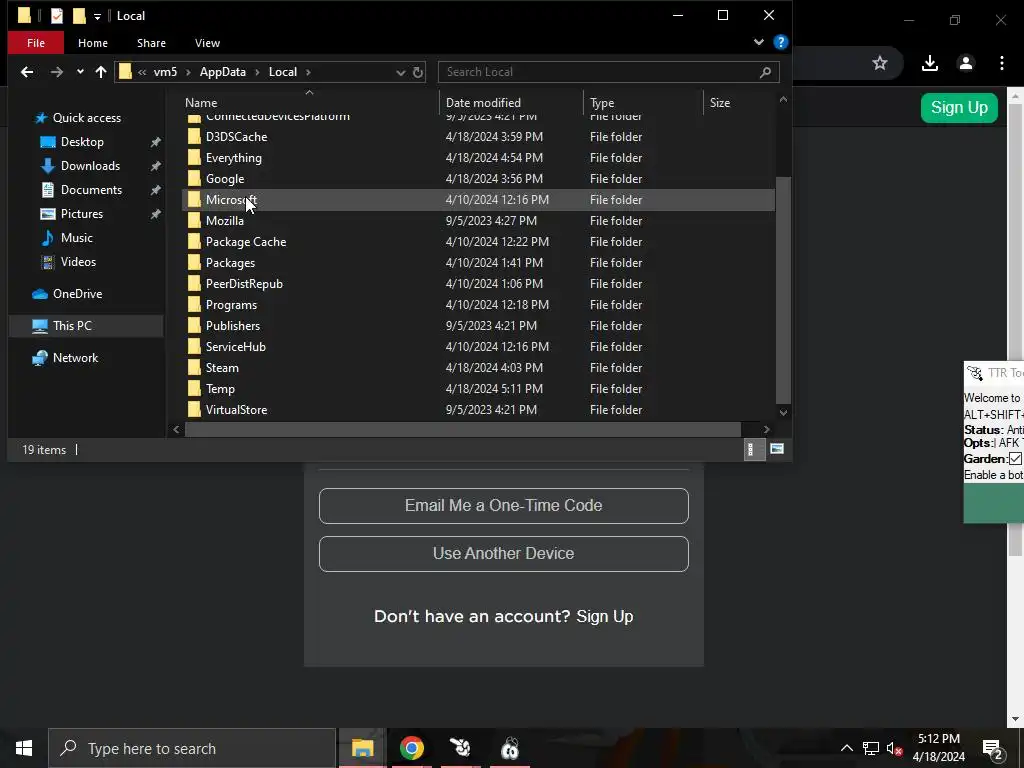The width and height of the screenshot is (1024, 768).
Task: Toggle the Garden checkbox in TTR window
Action: [x=1015, y=458]
